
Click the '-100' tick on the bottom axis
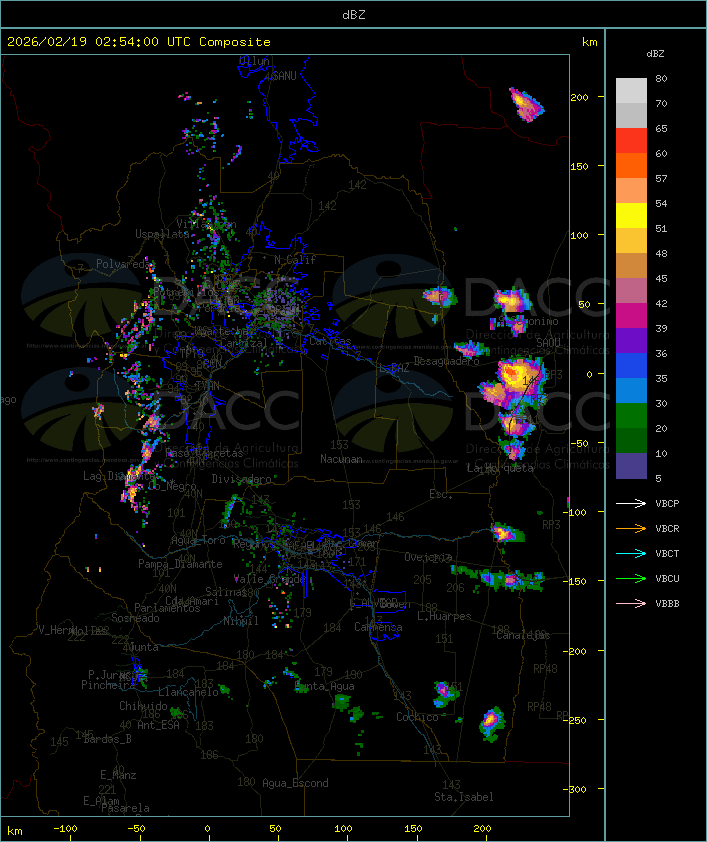(x=65, y=829)
